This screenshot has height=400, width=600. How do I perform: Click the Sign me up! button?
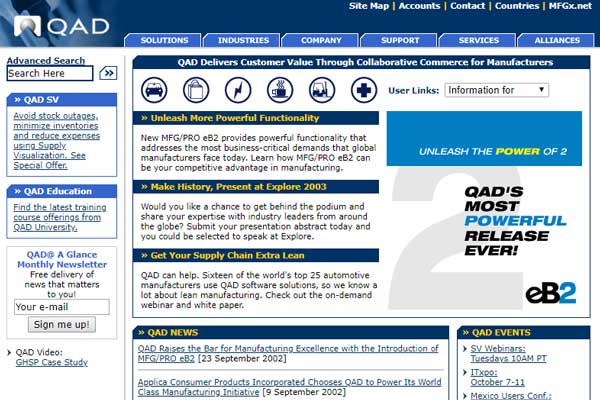click(x=62, y=325)
